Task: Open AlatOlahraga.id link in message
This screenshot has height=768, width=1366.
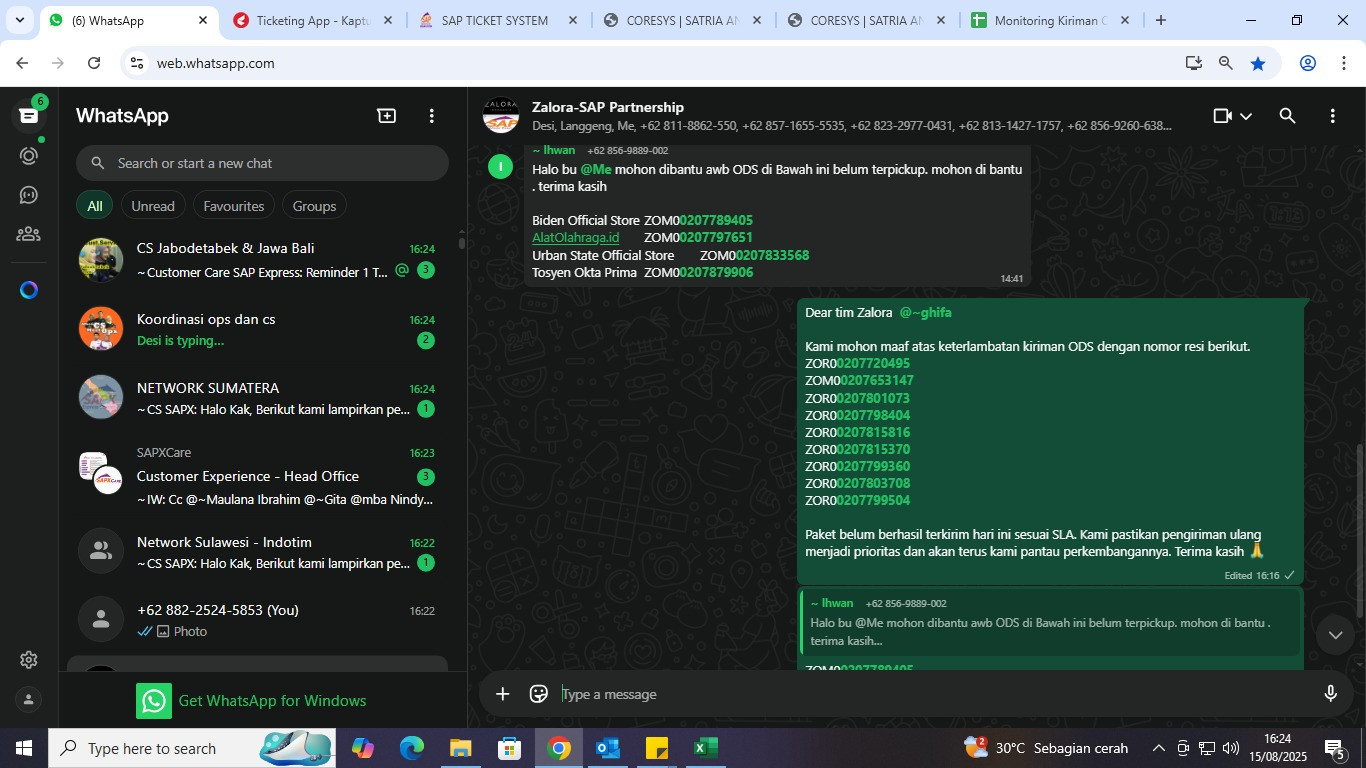Action: (575, 238)
